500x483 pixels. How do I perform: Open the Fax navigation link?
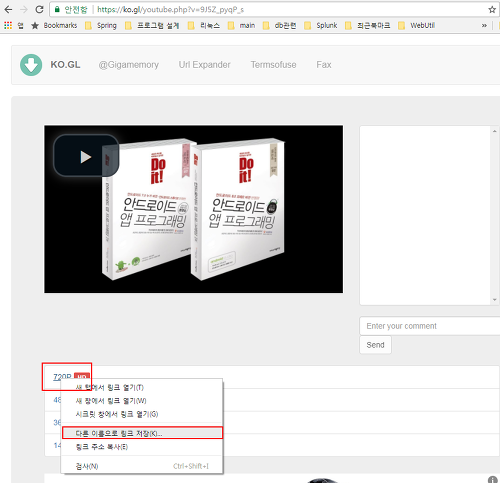(x=324, y=65)
